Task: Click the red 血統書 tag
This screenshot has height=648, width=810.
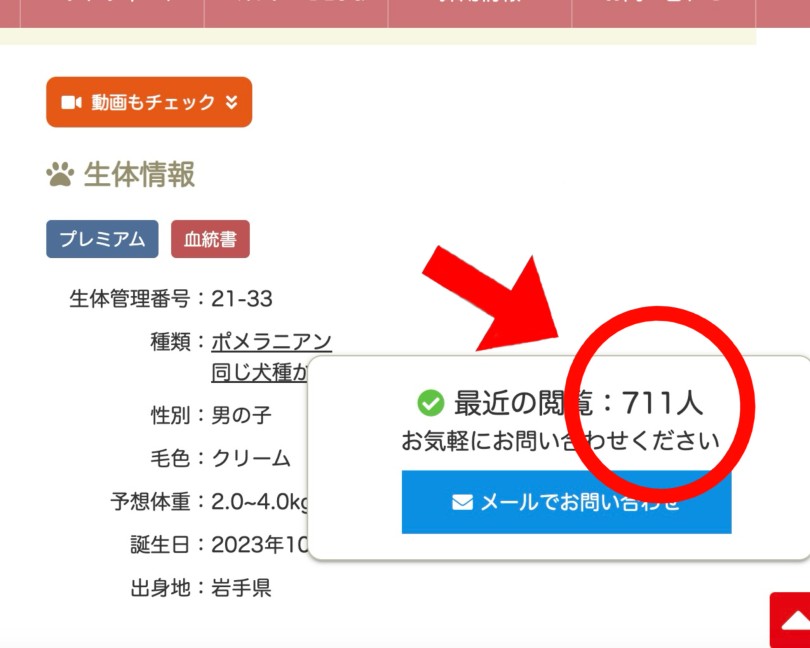Action: (210, 239)
